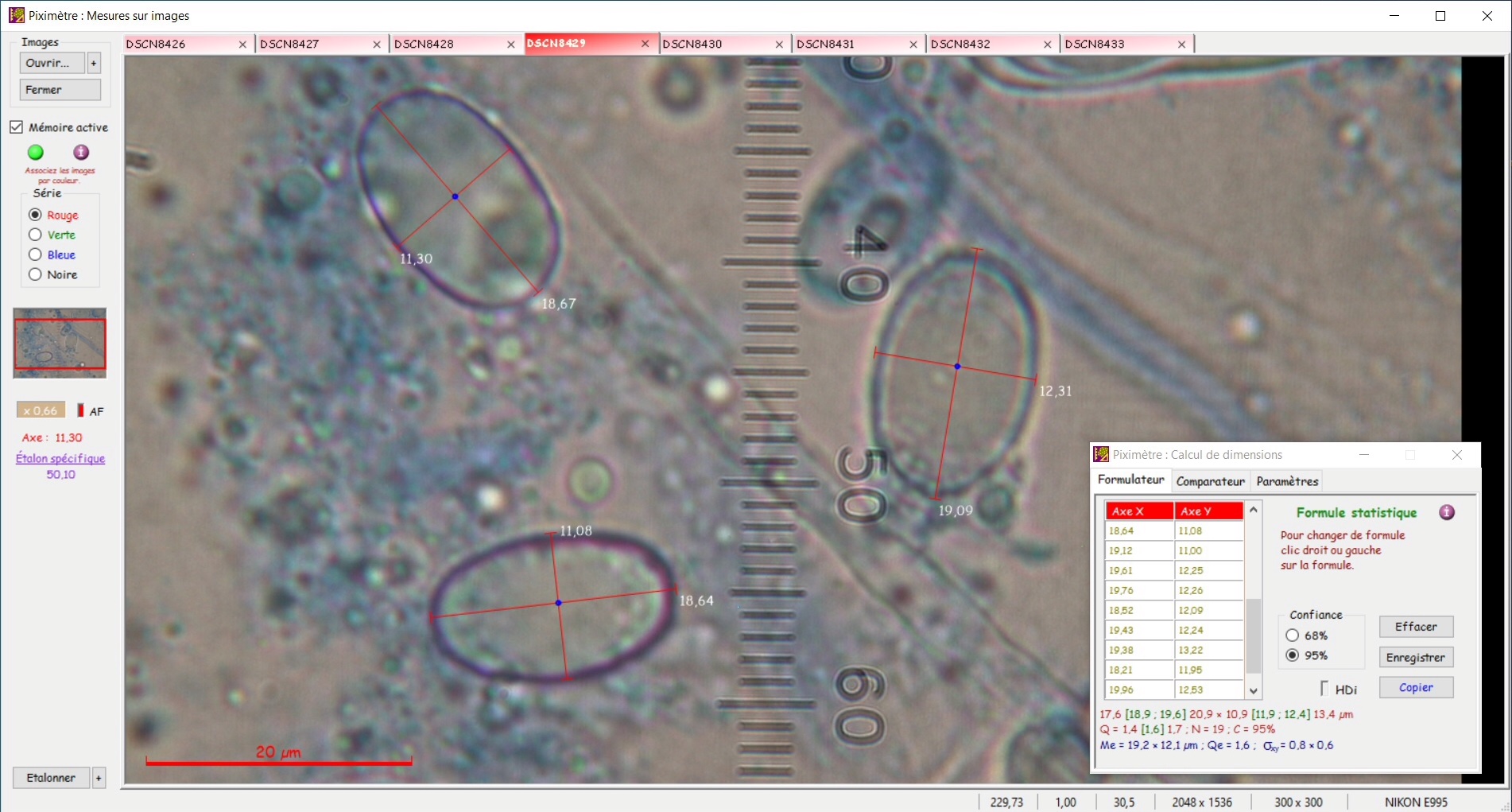
Task: Click the image navigator thumbnail
Action: coord(60,343)
